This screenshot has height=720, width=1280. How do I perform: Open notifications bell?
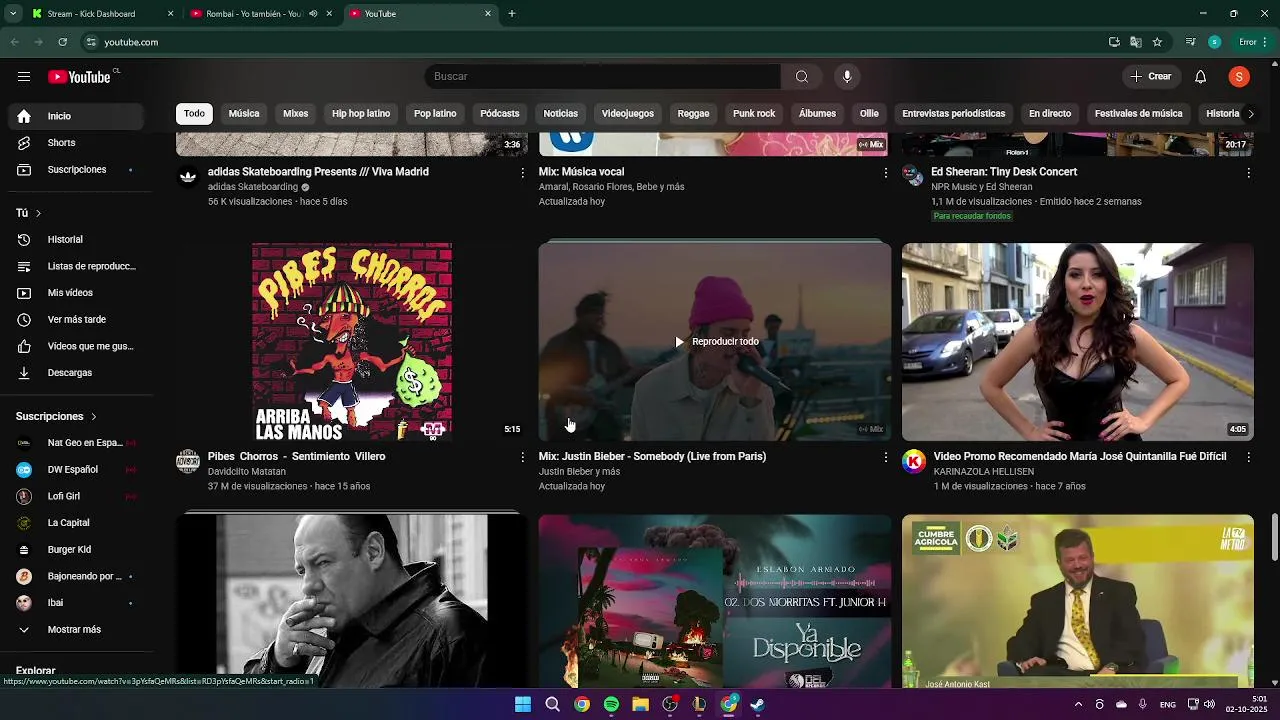point(1200,77)
